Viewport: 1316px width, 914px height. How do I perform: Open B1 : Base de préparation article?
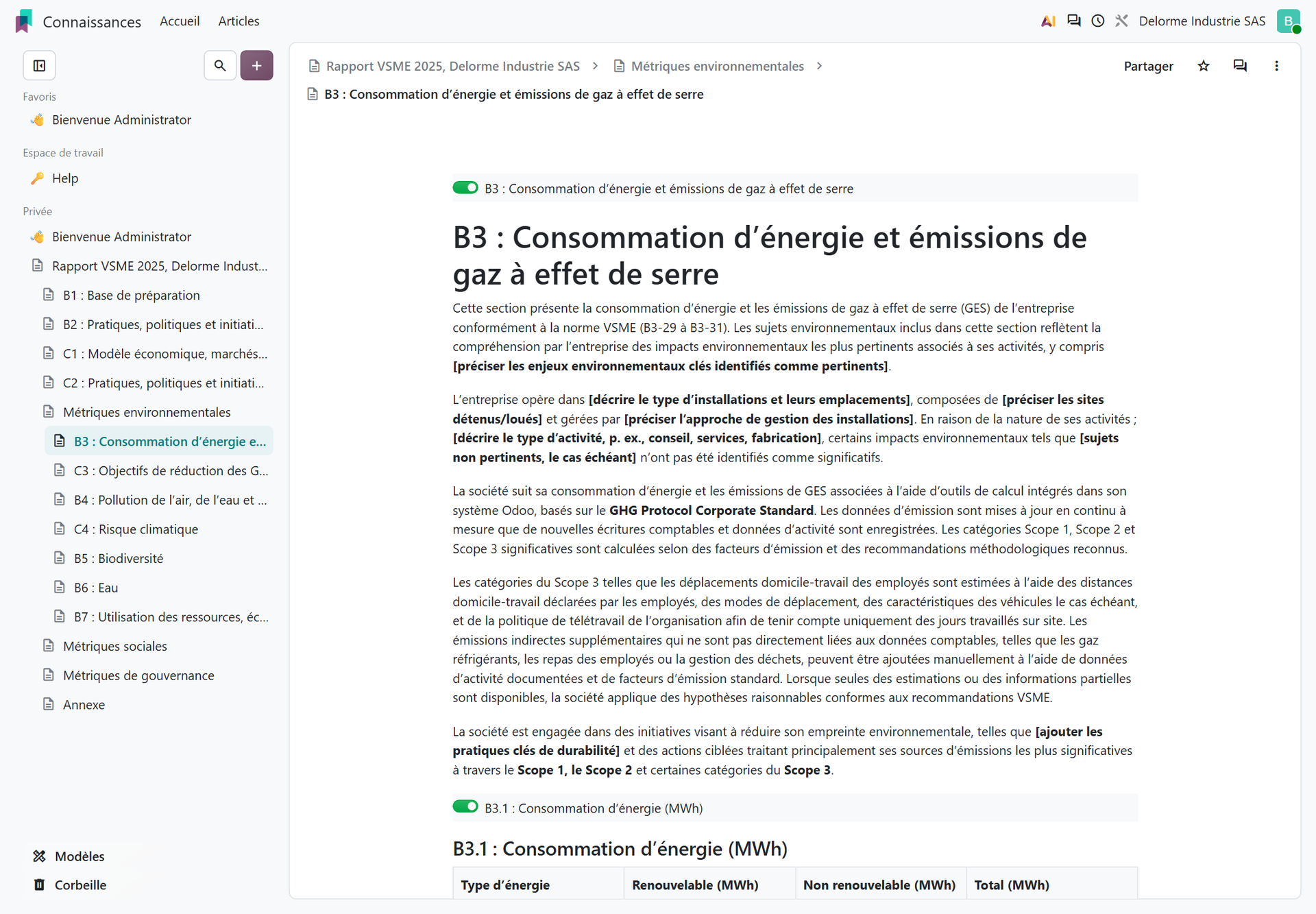point(132,296)
